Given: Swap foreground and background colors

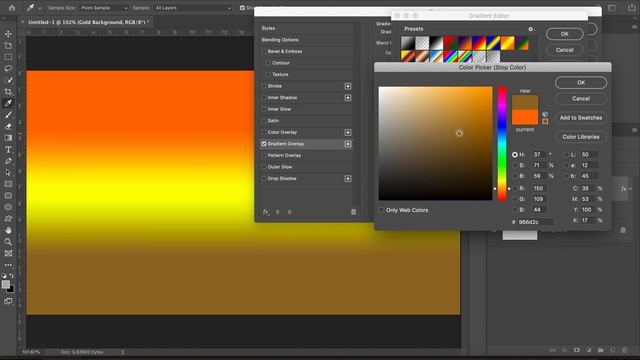Looking at the screenshot, I should (11, 276).
